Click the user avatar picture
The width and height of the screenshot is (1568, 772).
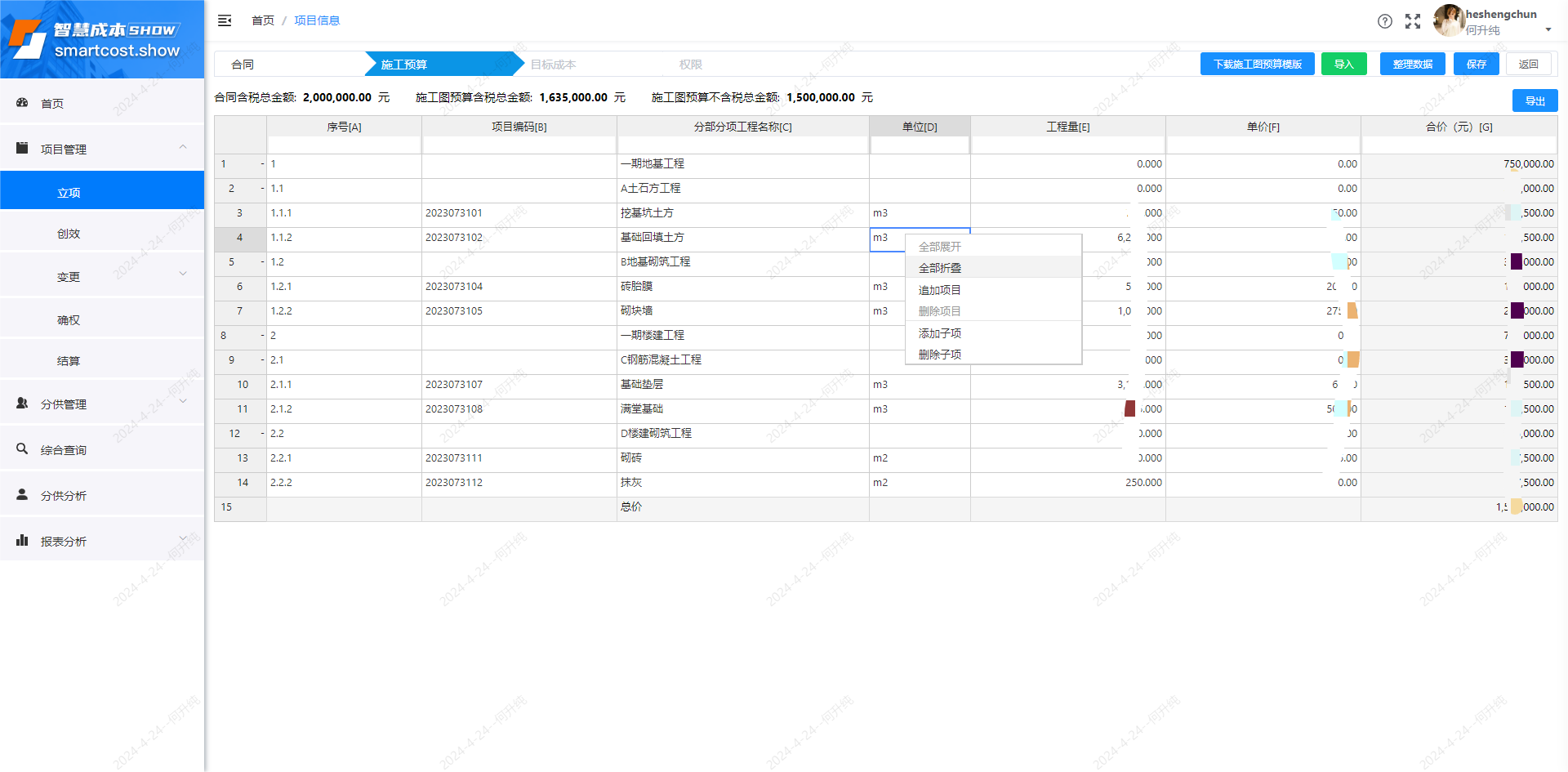click(1448, 20)
